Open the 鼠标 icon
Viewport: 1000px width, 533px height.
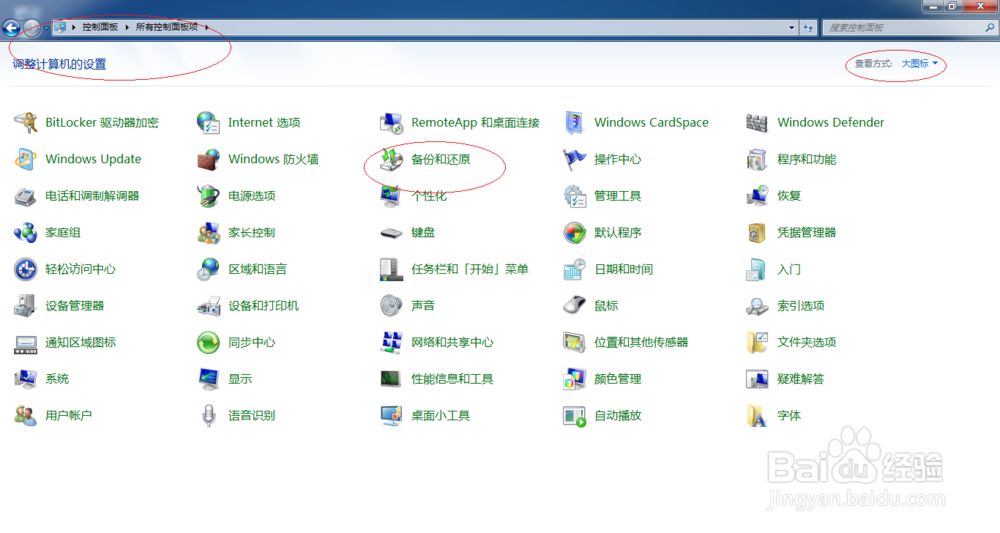(x=574, y=306)
